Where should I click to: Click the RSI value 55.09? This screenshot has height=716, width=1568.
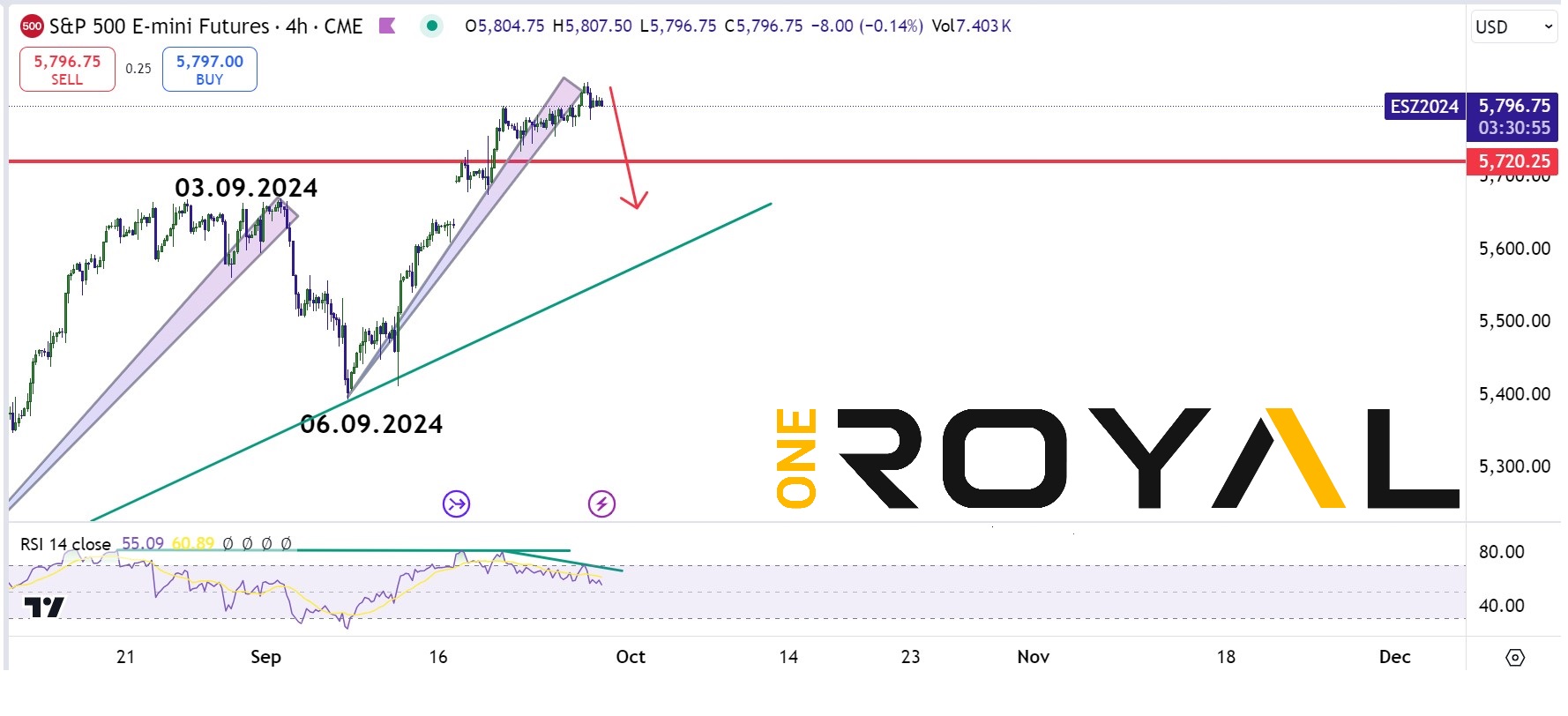coord(143,543)
